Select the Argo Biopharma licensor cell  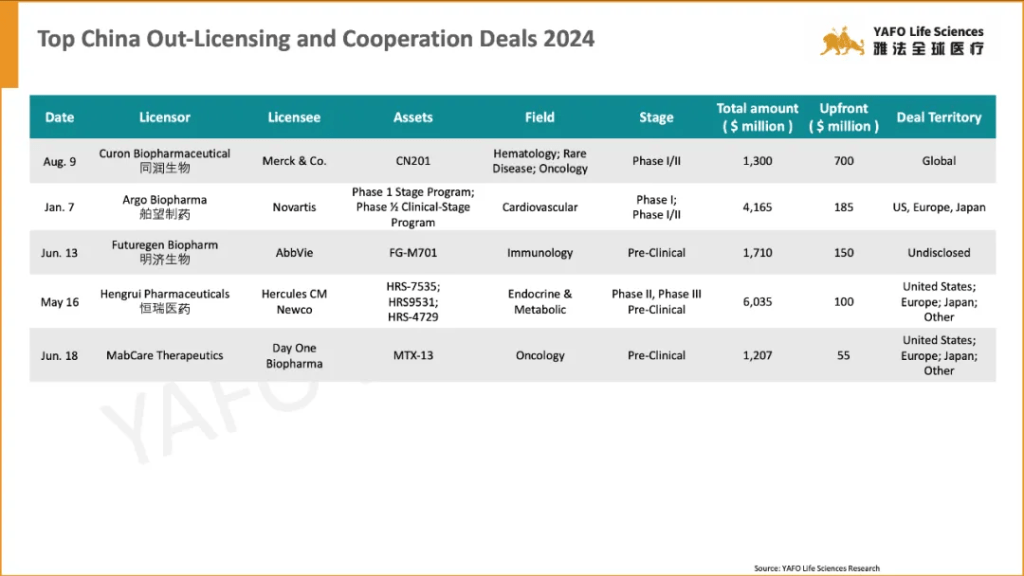click(164, 207)
